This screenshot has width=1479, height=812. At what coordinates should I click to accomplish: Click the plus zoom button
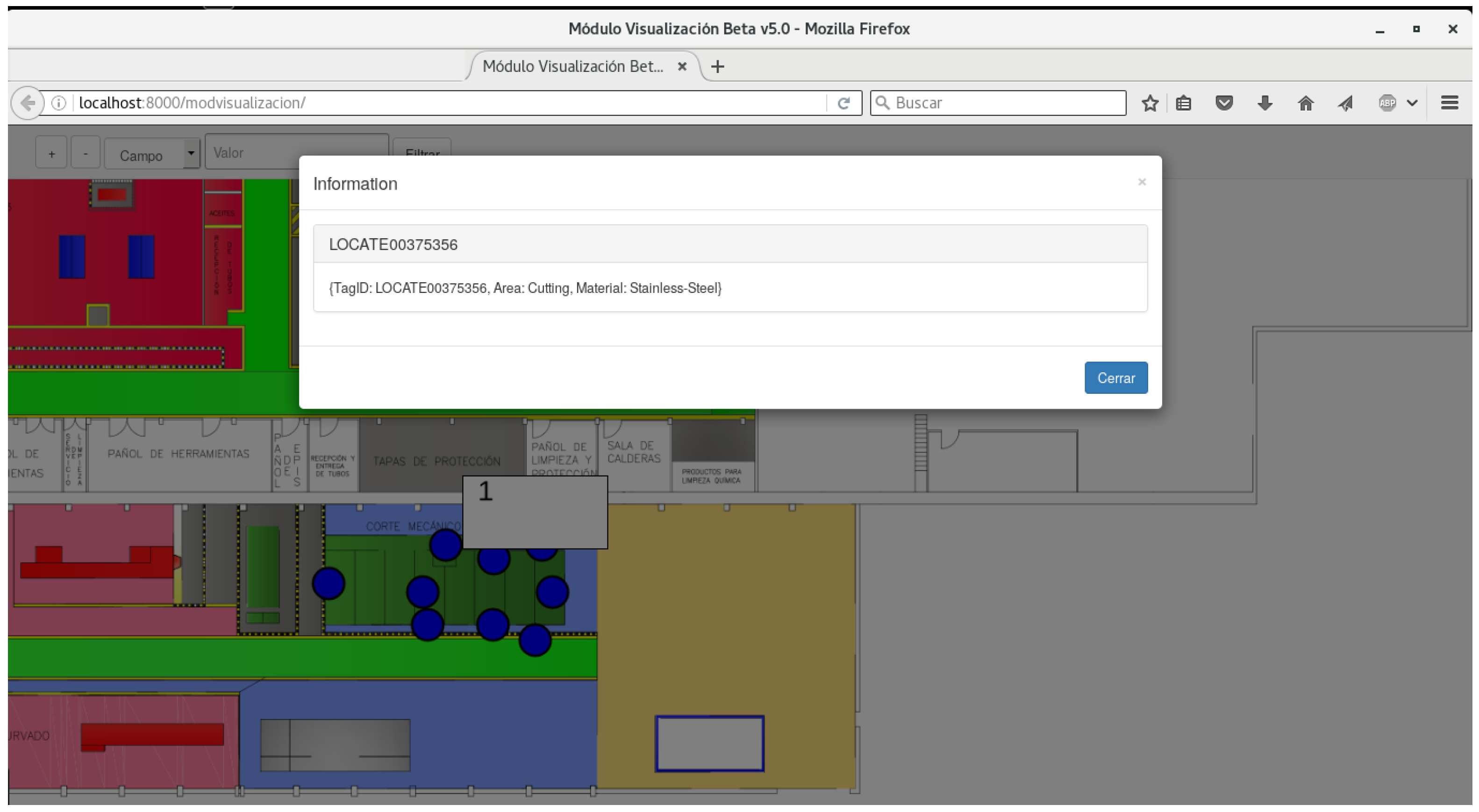(52, 154)
